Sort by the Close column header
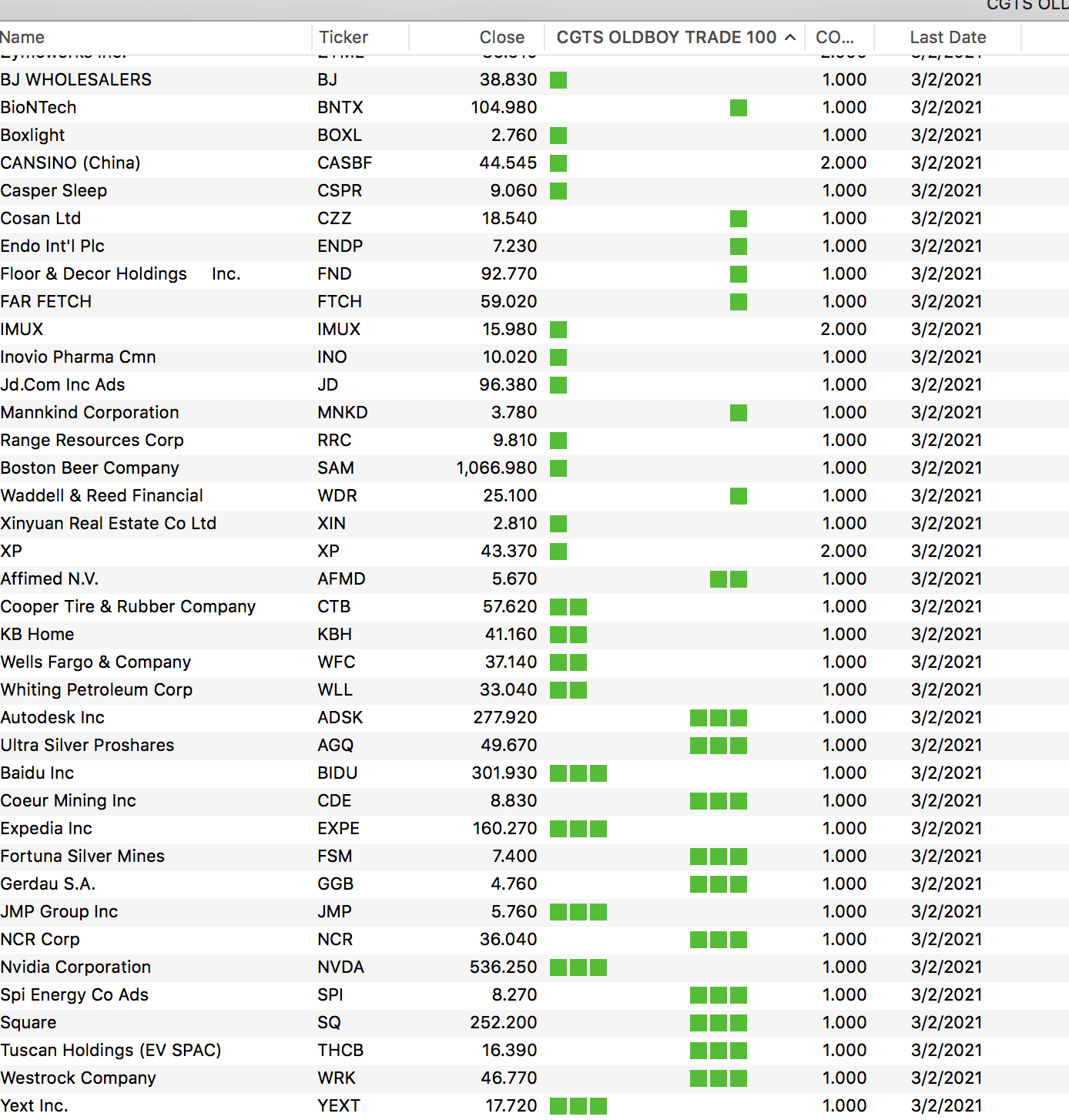 [x=501, y=37]
